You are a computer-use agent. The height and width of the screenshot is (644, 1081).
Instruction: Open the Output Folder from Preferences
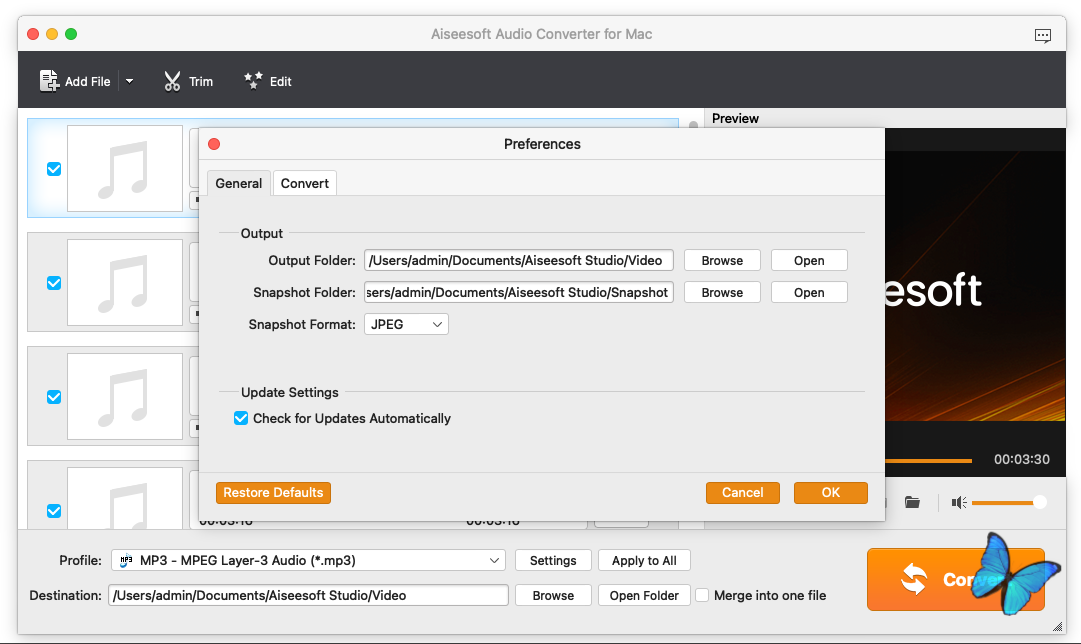click(x=809, y=260)
